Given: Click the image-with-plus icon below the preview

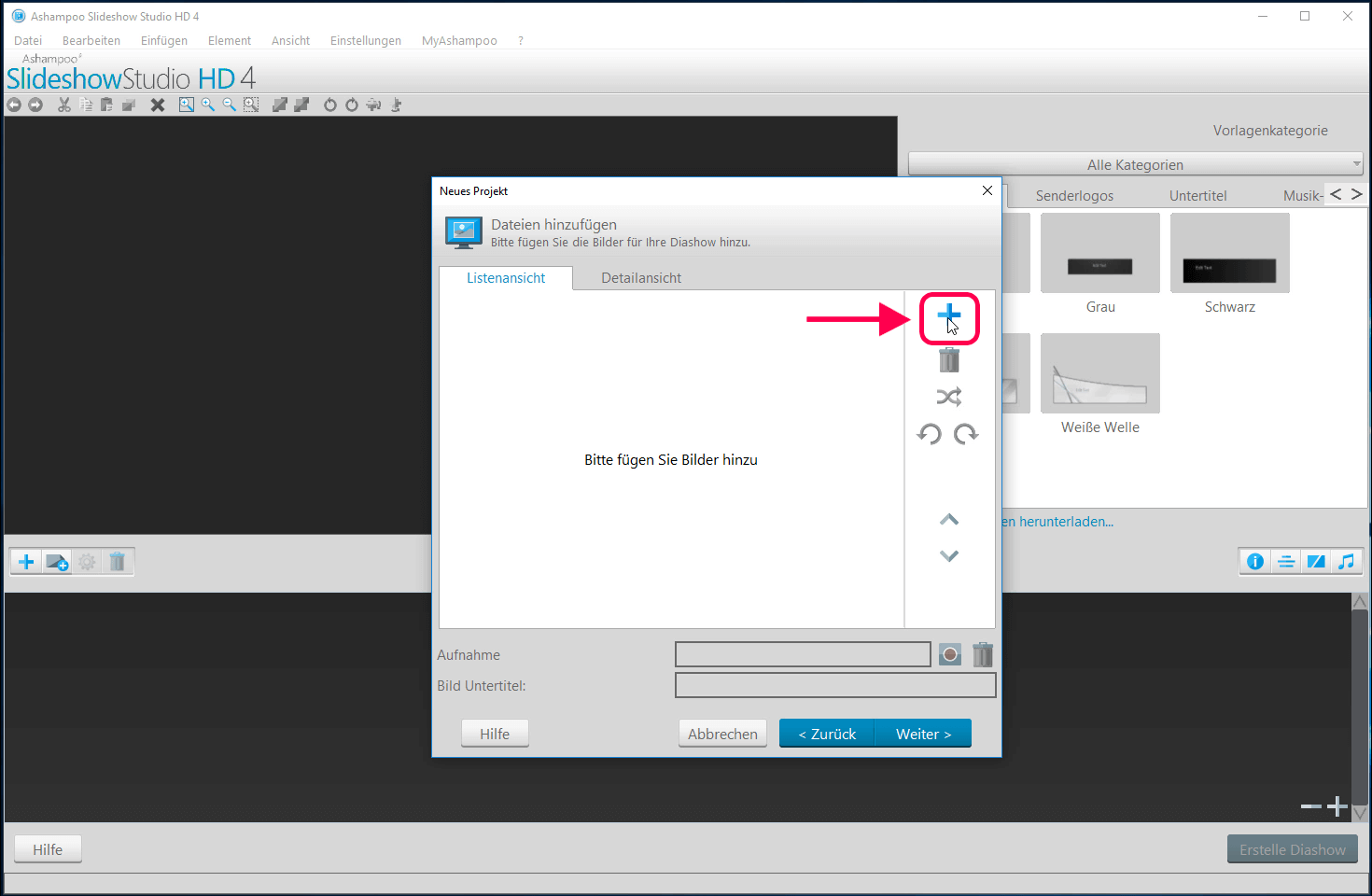Looking at the screenshot, I should click(57, 562).
